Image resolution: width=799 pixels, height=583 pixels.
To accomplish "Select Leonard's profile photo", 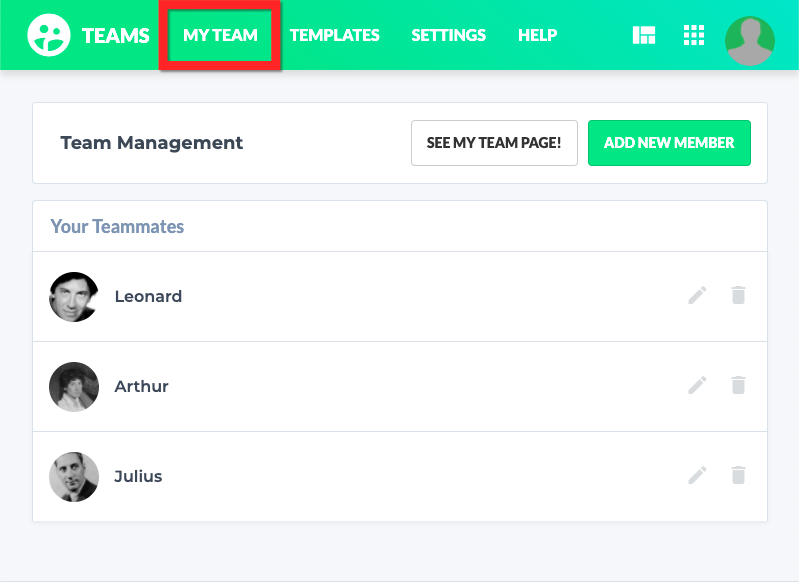I will coord(74,297).
